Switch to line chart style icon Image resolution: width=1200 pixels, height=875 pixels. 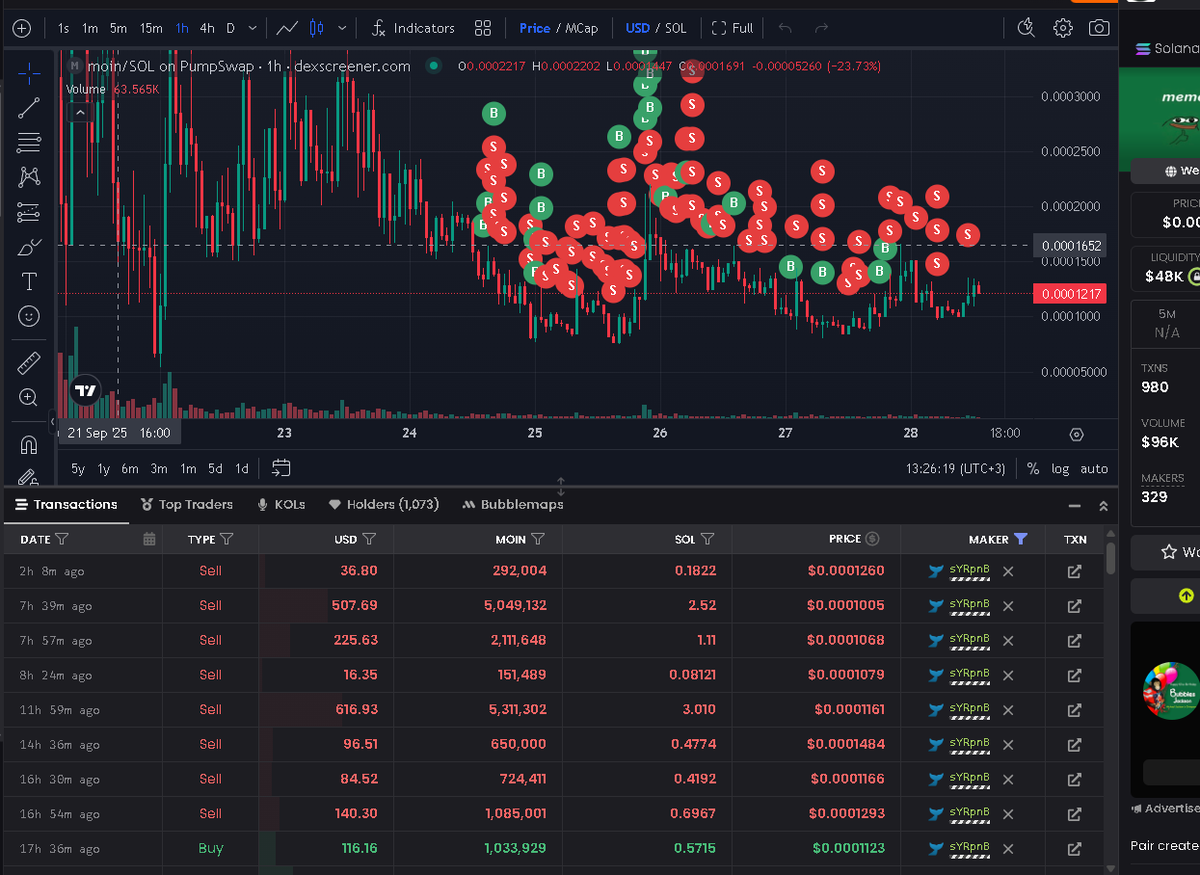287,28
